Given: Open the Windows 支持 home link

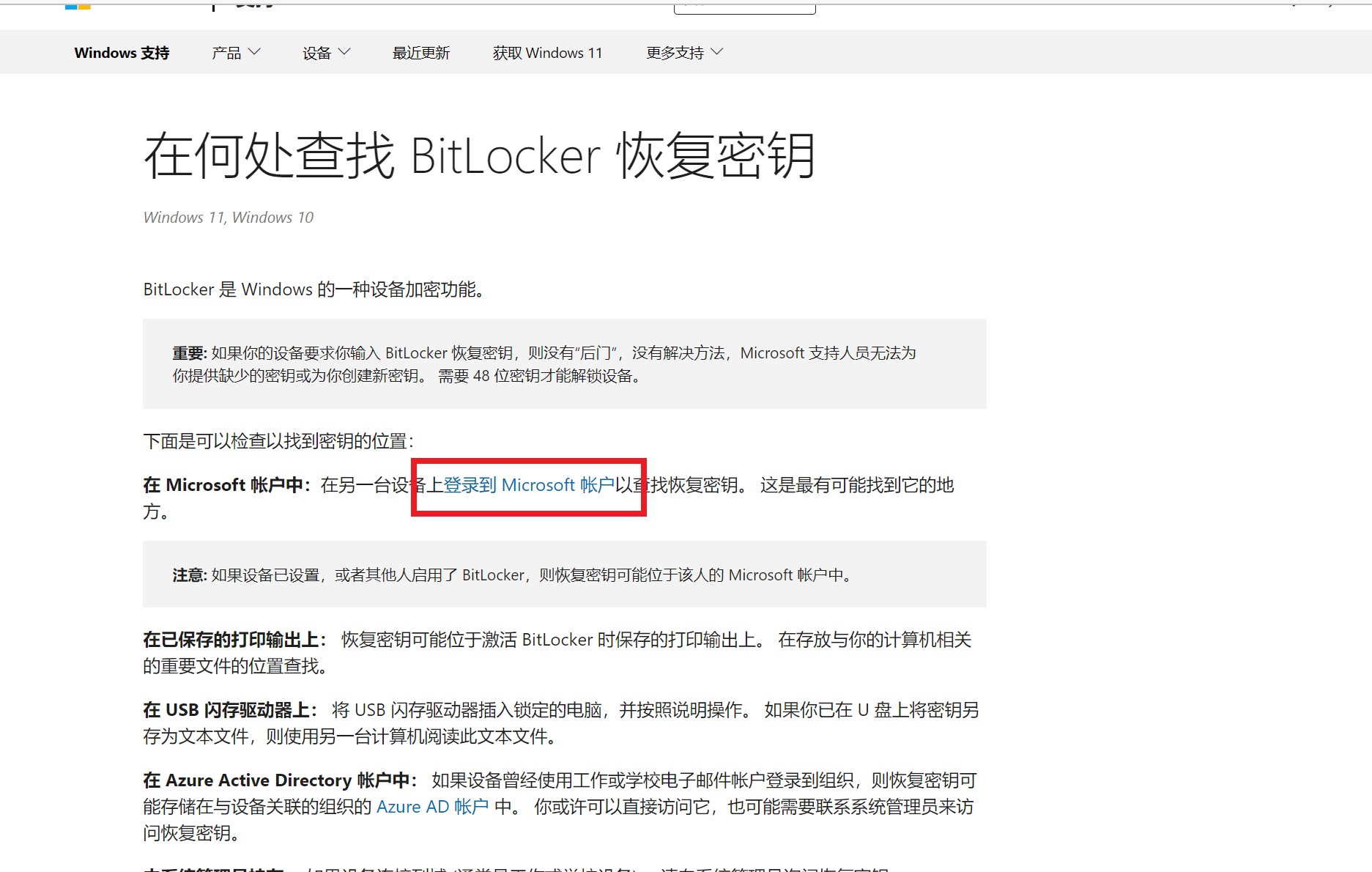Looking at the screenshot, I should click(x=122, y=53).
